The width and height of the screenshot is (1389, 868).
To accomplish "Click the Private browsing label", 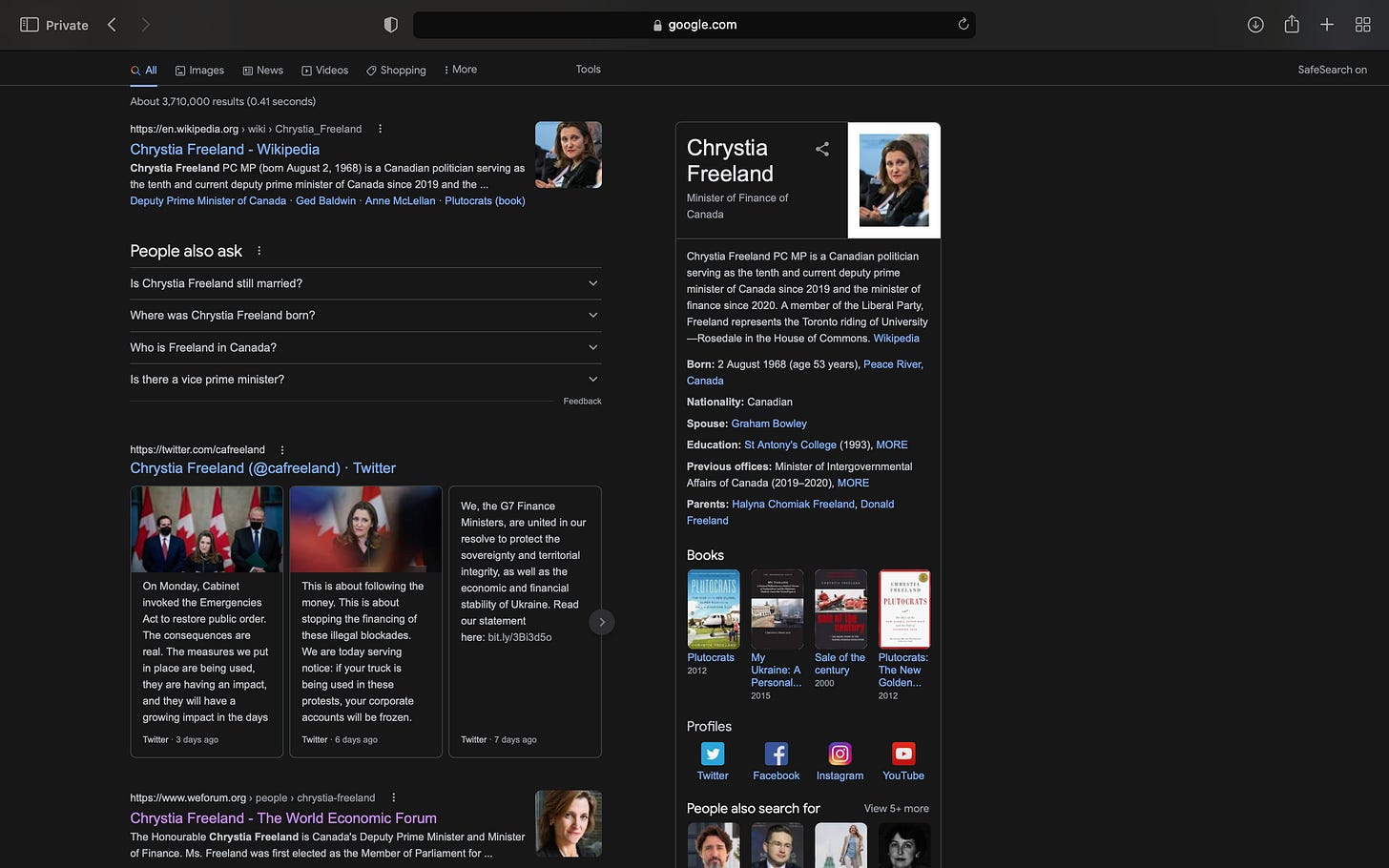I will pyautogui.click(x=67, y=25).
